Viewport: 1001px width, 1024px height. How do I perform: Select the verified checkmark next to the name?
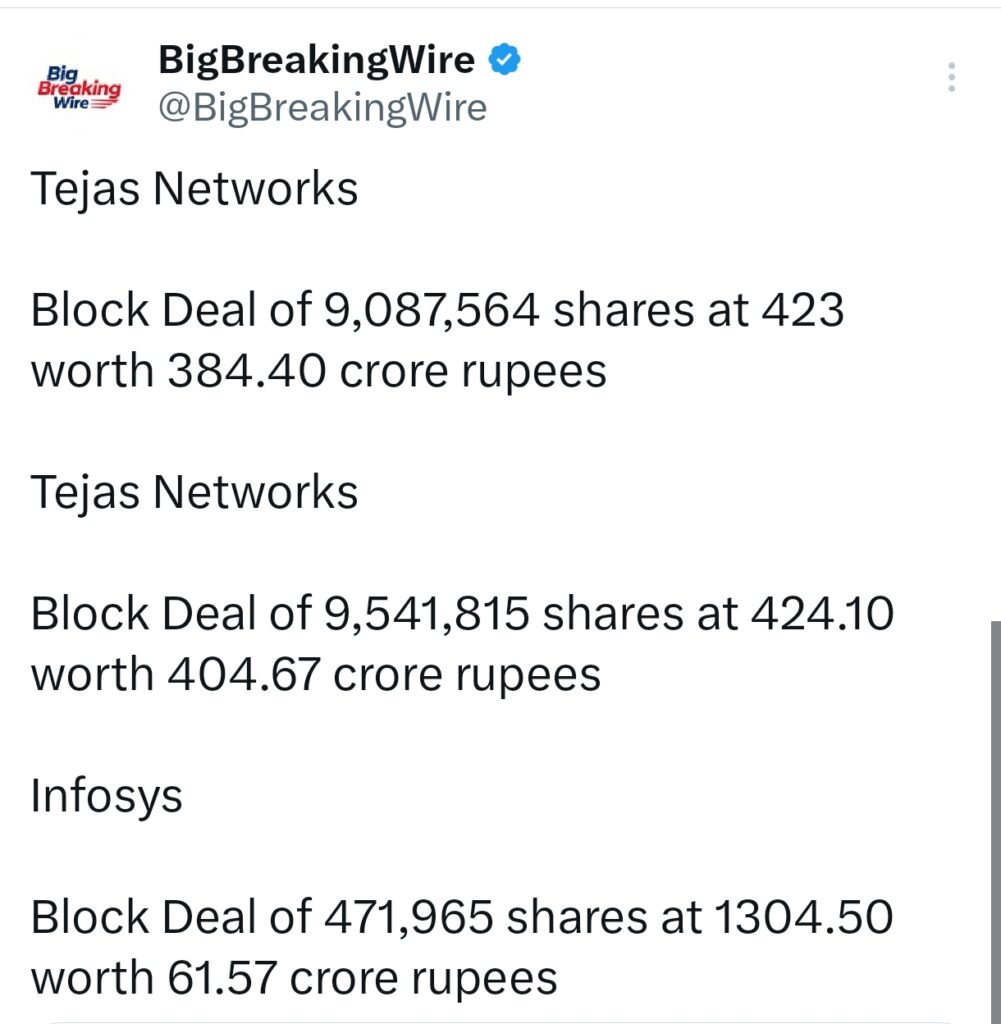click(x=505, y=60)
